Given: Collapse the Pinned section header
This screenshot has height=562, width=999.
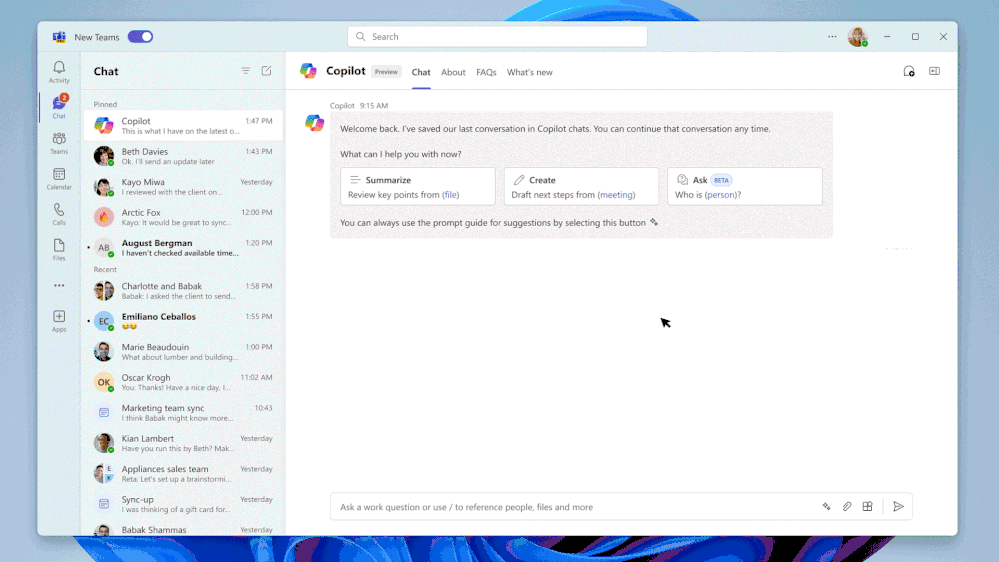Looking at the screenshot, I should pos(105,104).
